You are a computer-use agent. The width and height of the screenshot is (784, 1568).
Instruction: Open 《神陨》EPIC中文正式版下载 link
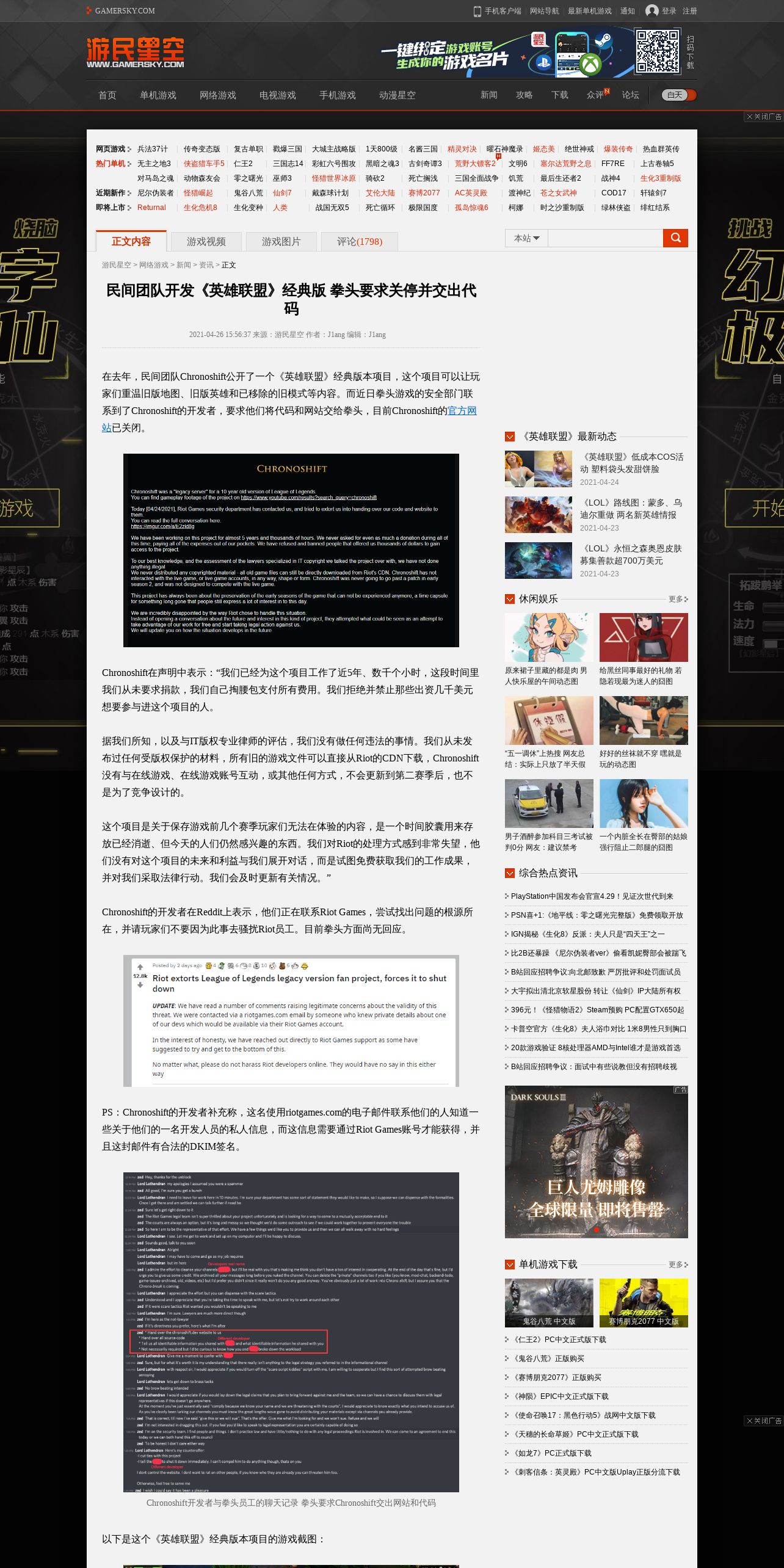(x=560, y=1396)
